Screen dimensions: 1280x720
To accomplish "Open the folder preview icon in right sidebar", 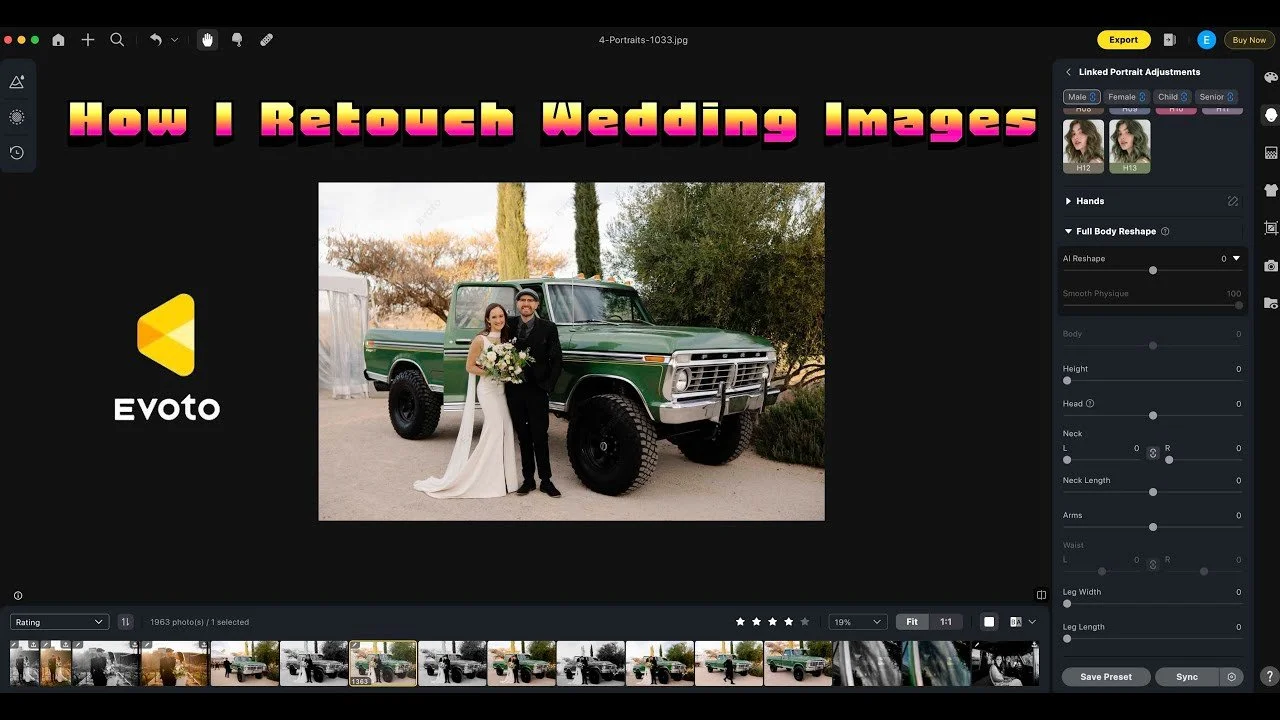I will pos(1271,303).
